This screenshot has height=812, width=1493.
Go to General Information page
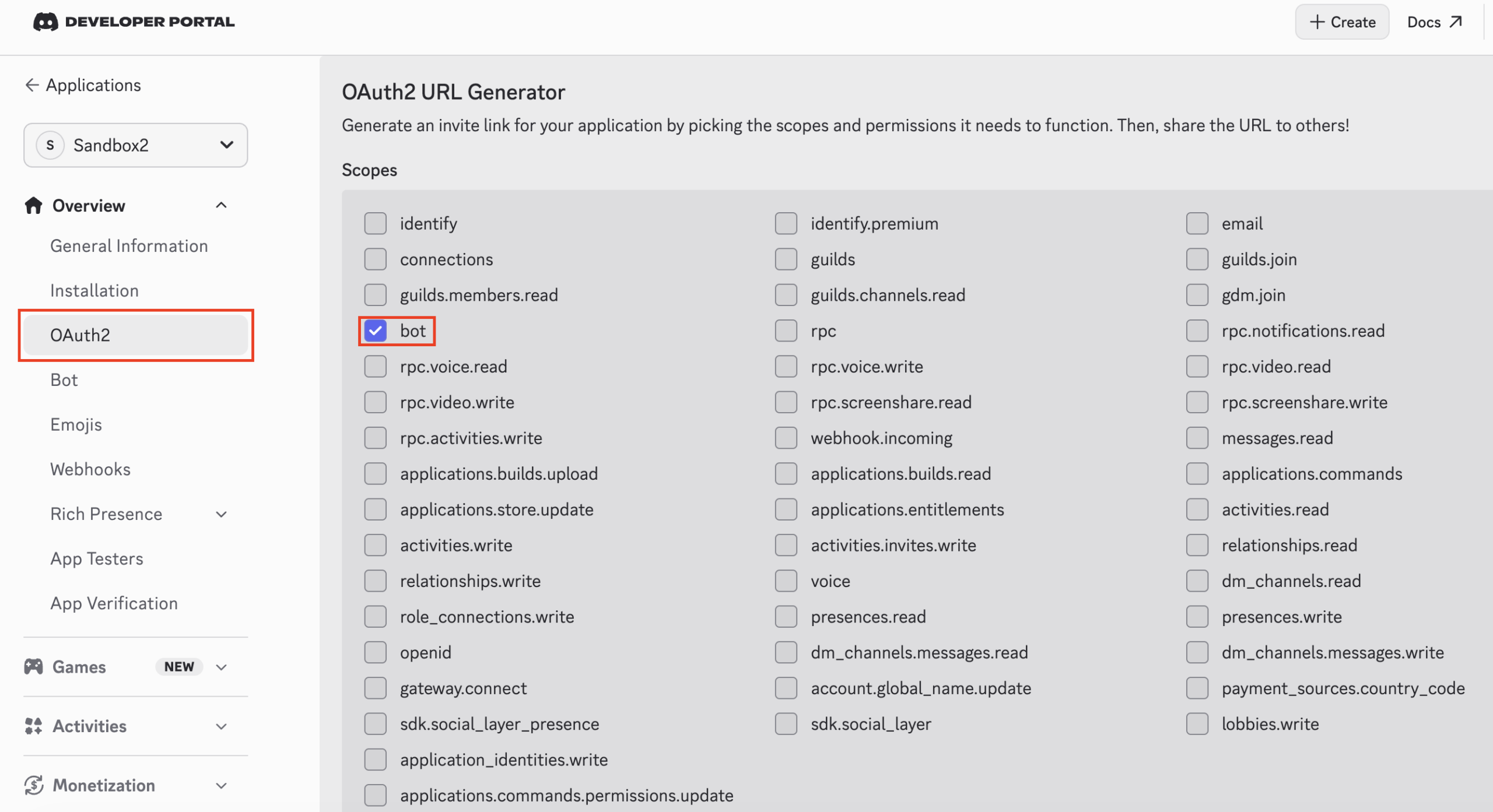[x=129, y=246]
